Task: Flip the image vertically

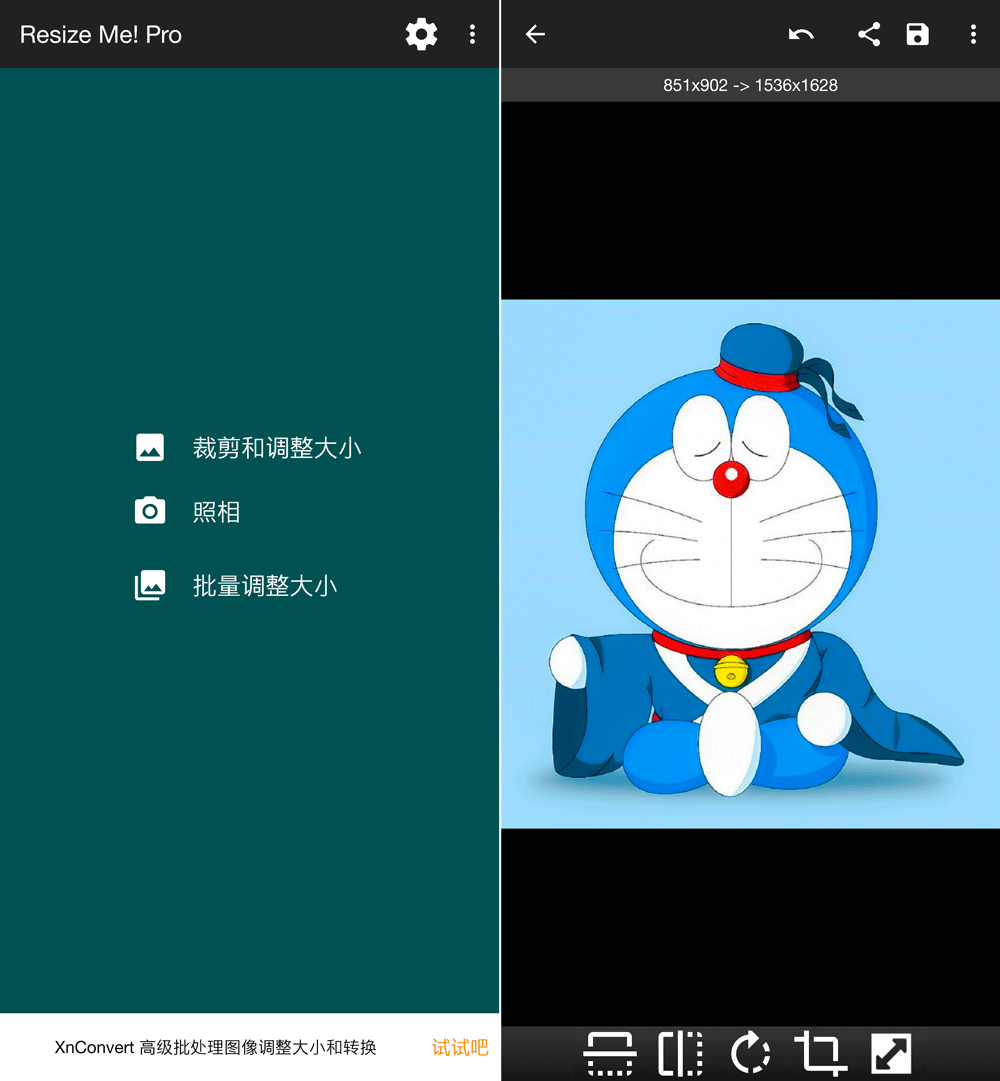Action: (x=610, y=1053)
